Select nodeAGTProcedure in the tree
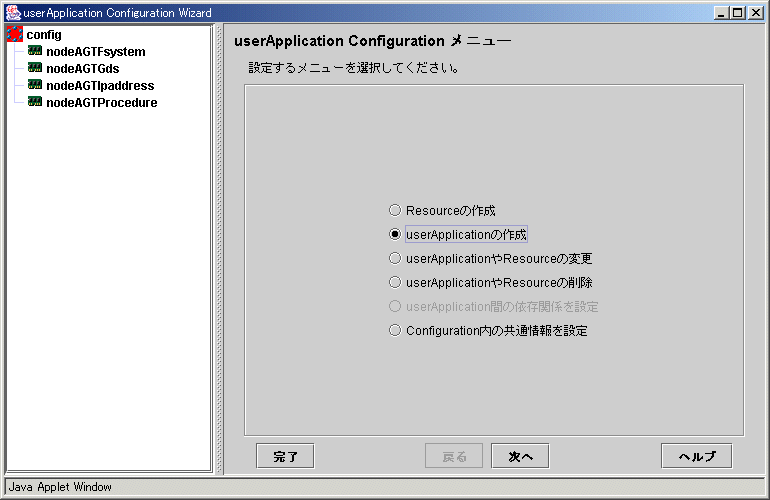Image resolution: width=770 pixels, height=500 pixels. click(102, 103)
